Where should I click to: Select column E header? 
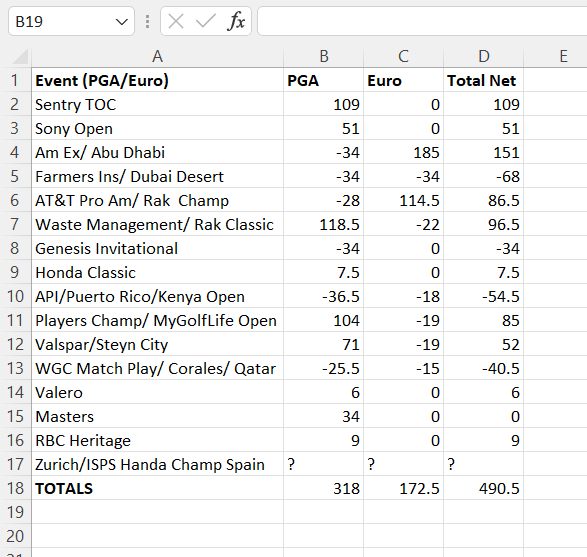556,57
